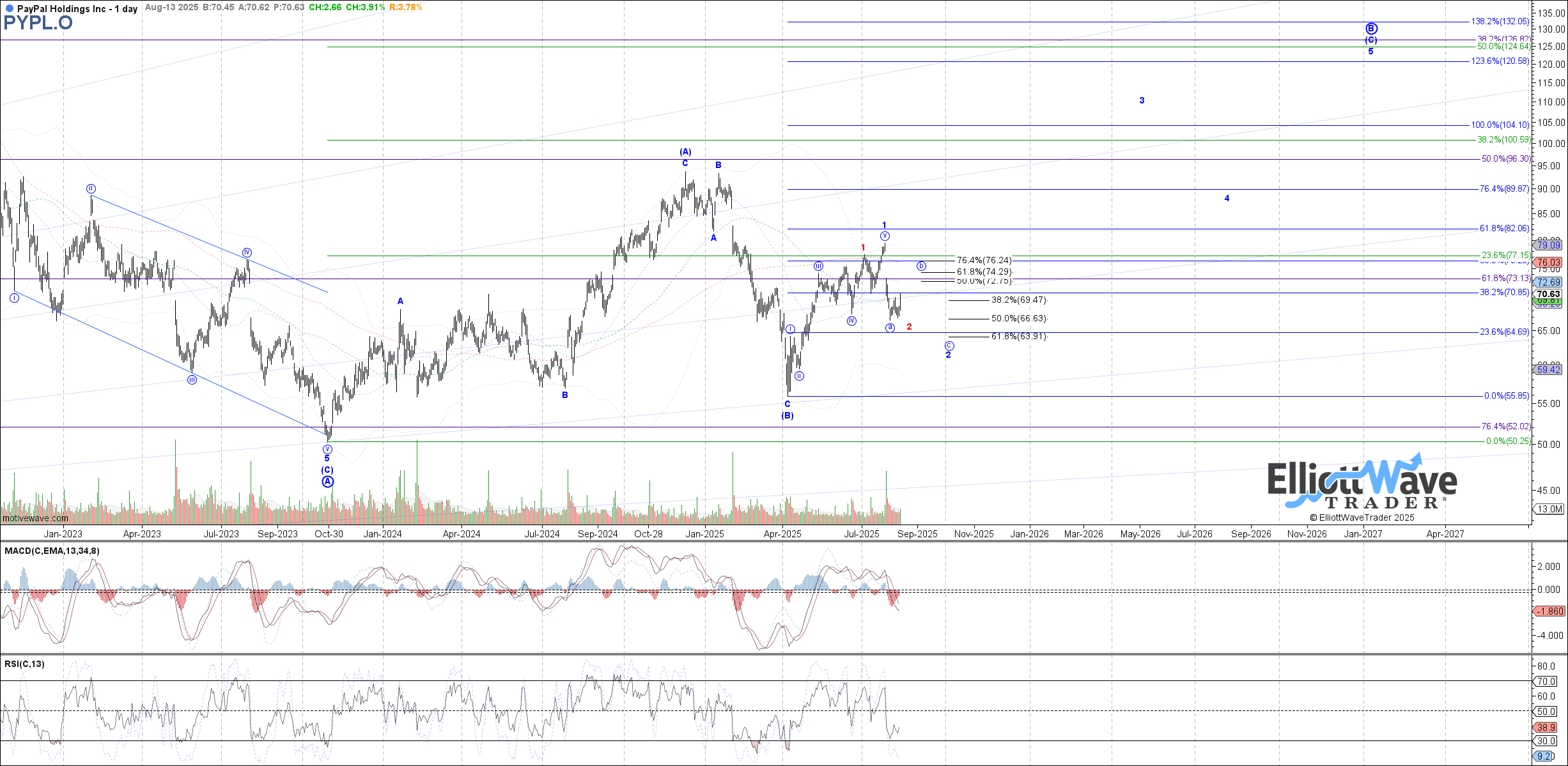Select the 123.6%(120.58) Fibonacci label
The height and width of the screenshot is (766, 1568).
pos(1500,61)
